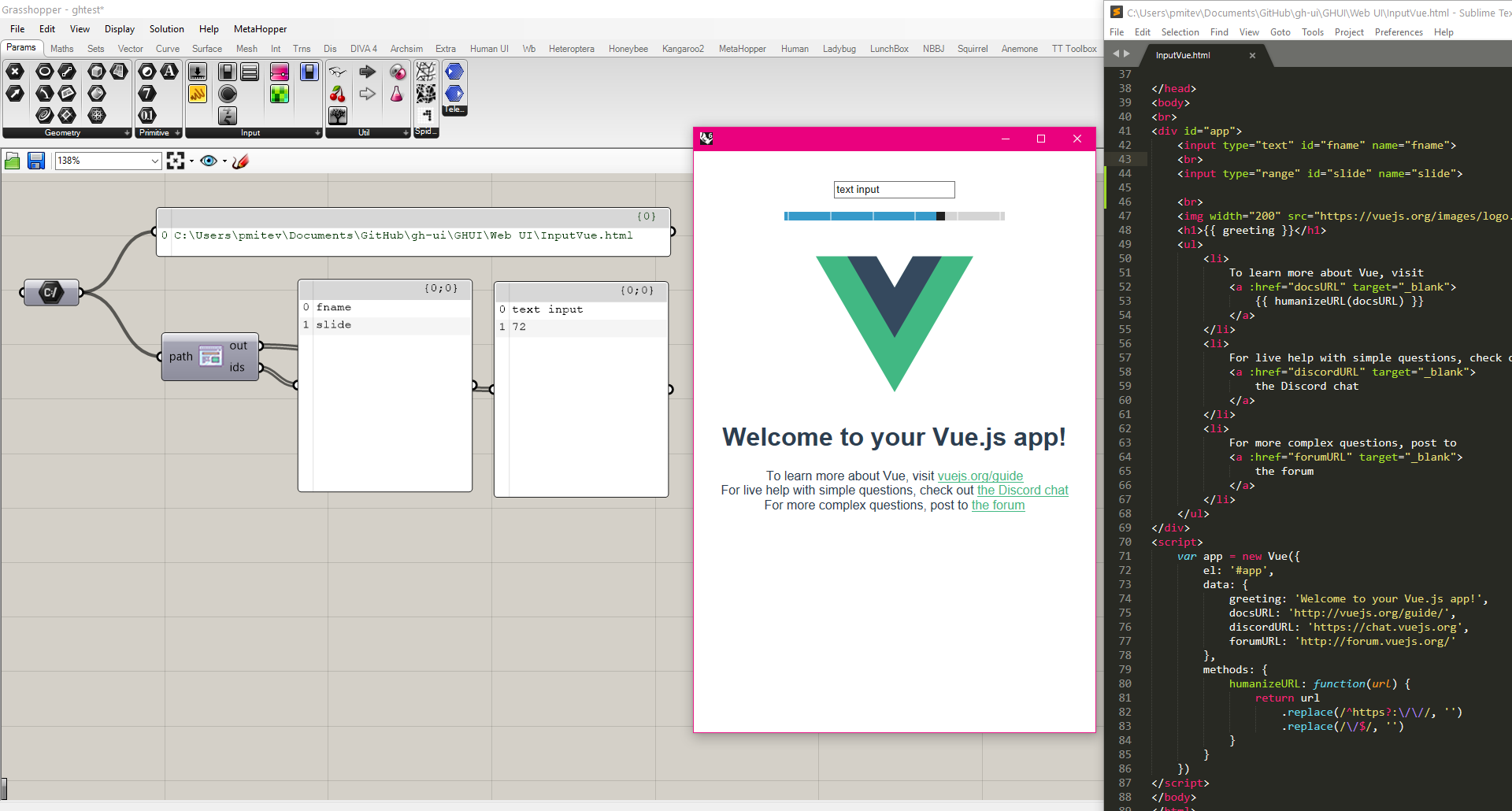
Task: Click panel row showing value '72'
Action: pos(581,327)
